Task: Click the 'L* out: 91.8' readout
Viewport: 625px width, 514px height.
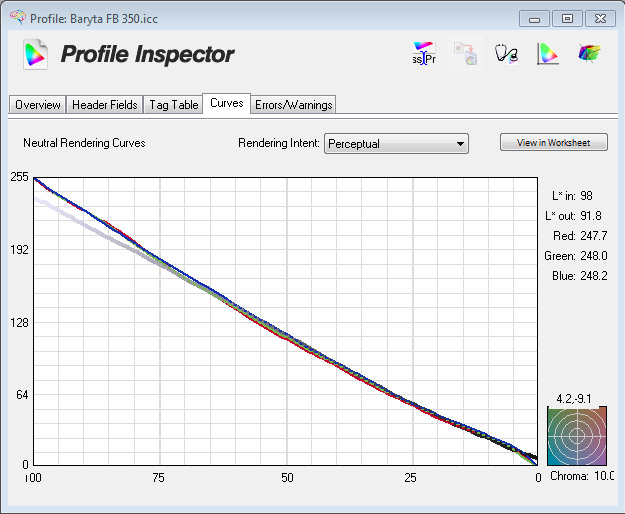Action: click(573, 216)
